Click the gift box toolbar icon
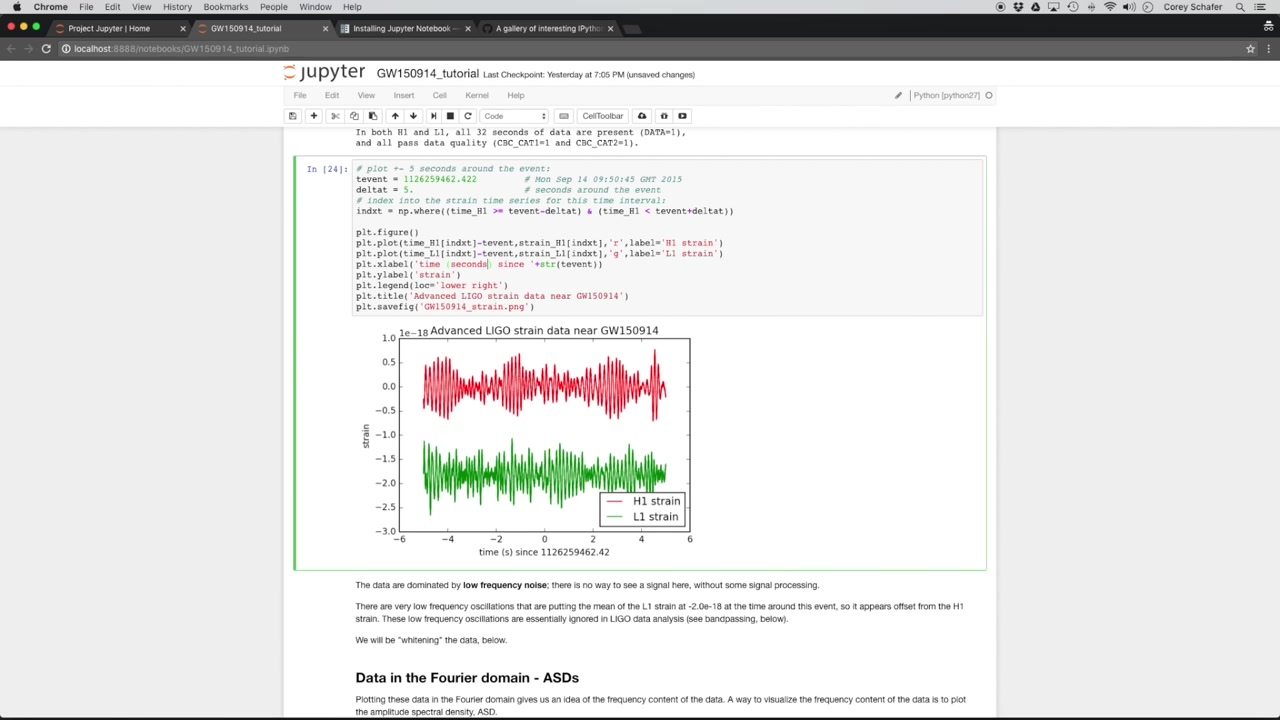The height and width of the screenshot is (720, 1280). pos(663,116)
